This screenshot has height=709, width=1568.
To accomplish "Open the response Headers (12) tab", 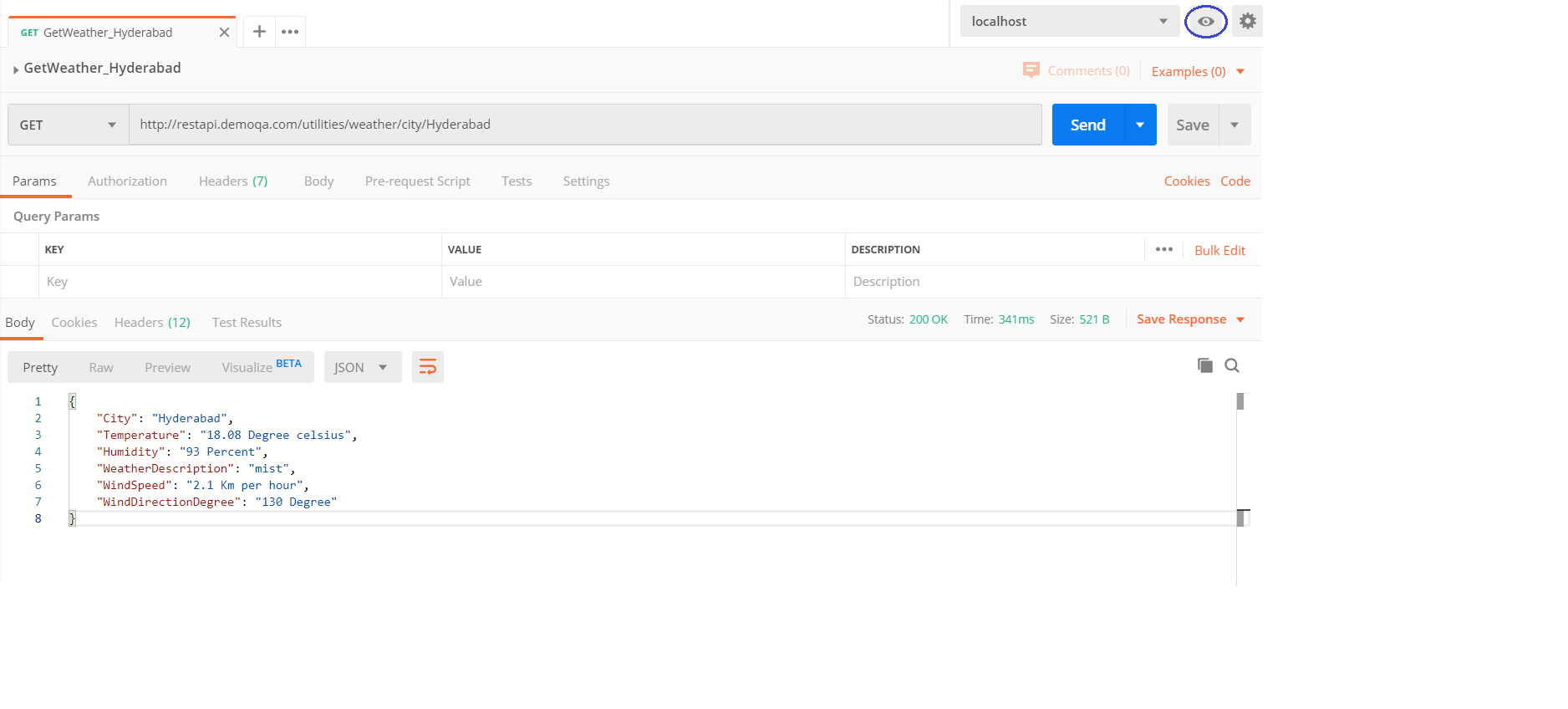I will (152, 323).
